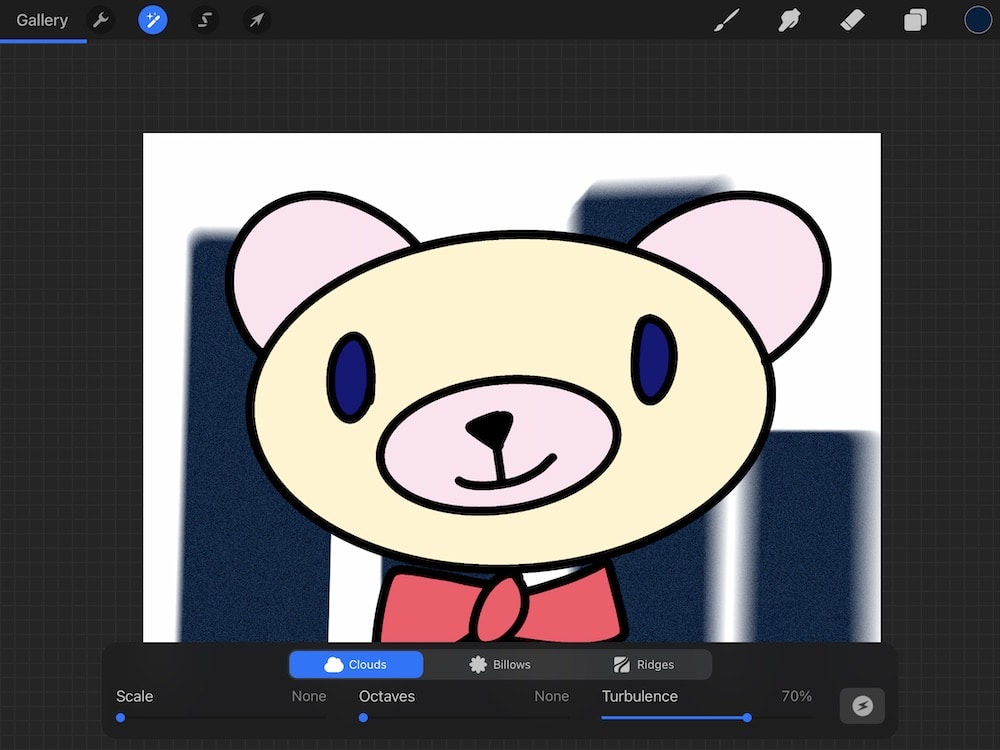Click the Turbulence label
1000x750 pixels.
[x=640, y=696]
